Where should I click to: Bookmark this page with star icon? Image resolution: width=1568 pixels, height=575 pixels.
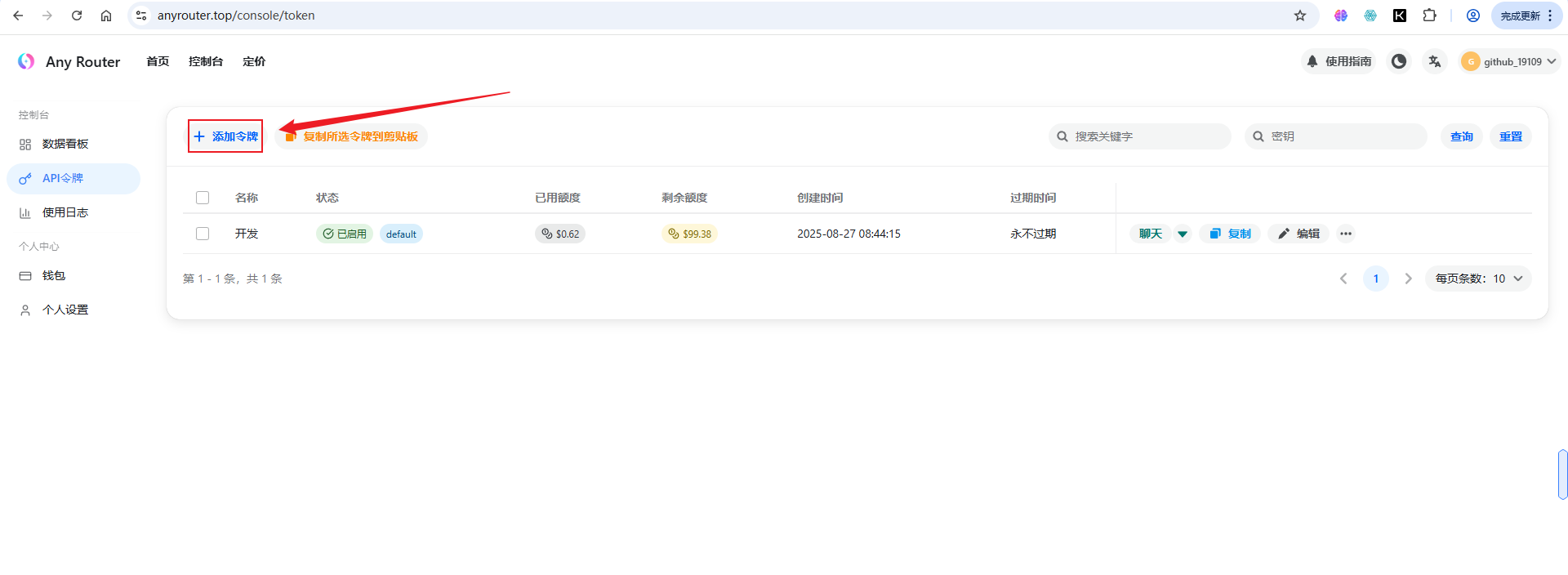click(x=1300, y=16)
